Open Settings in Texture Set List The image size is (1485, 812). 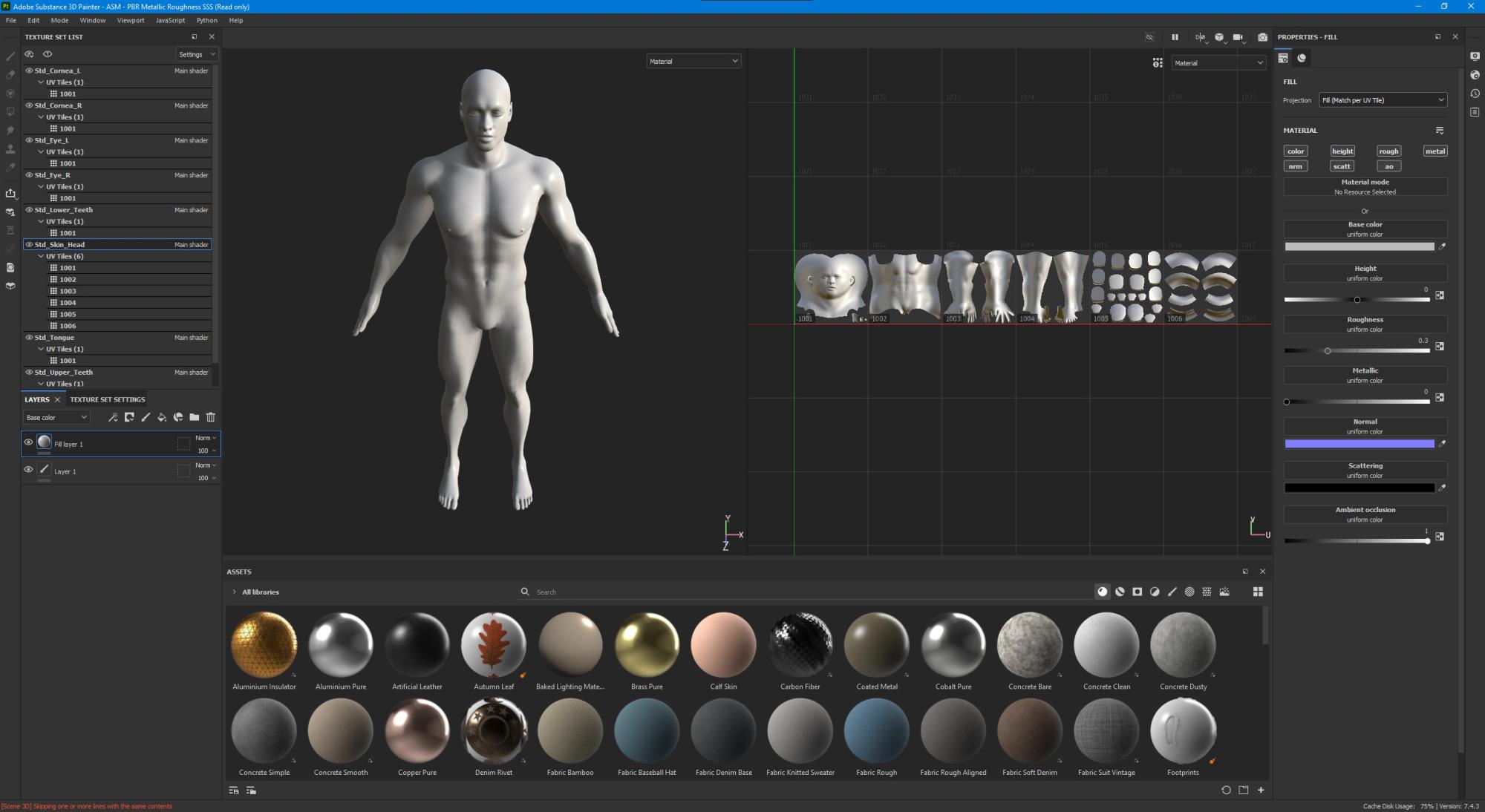(197, 54)
